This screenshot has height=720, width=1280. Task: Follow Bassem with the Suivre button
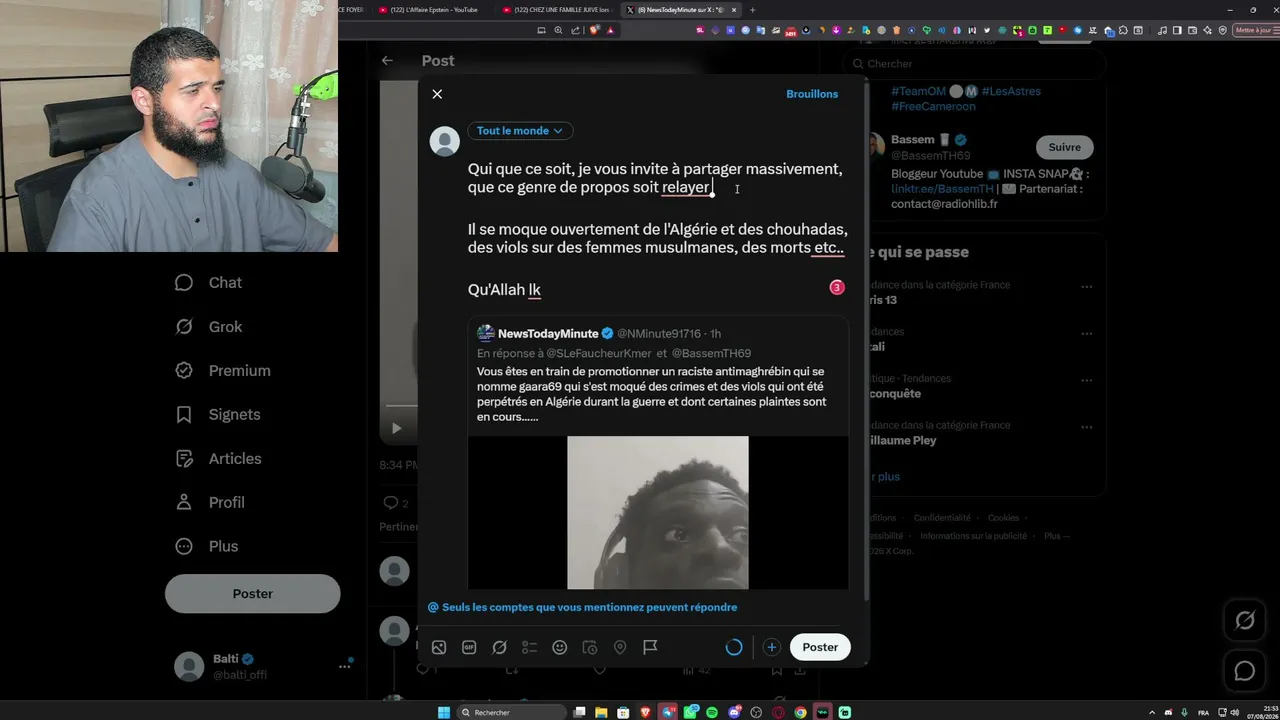[x=1064, y=147]
